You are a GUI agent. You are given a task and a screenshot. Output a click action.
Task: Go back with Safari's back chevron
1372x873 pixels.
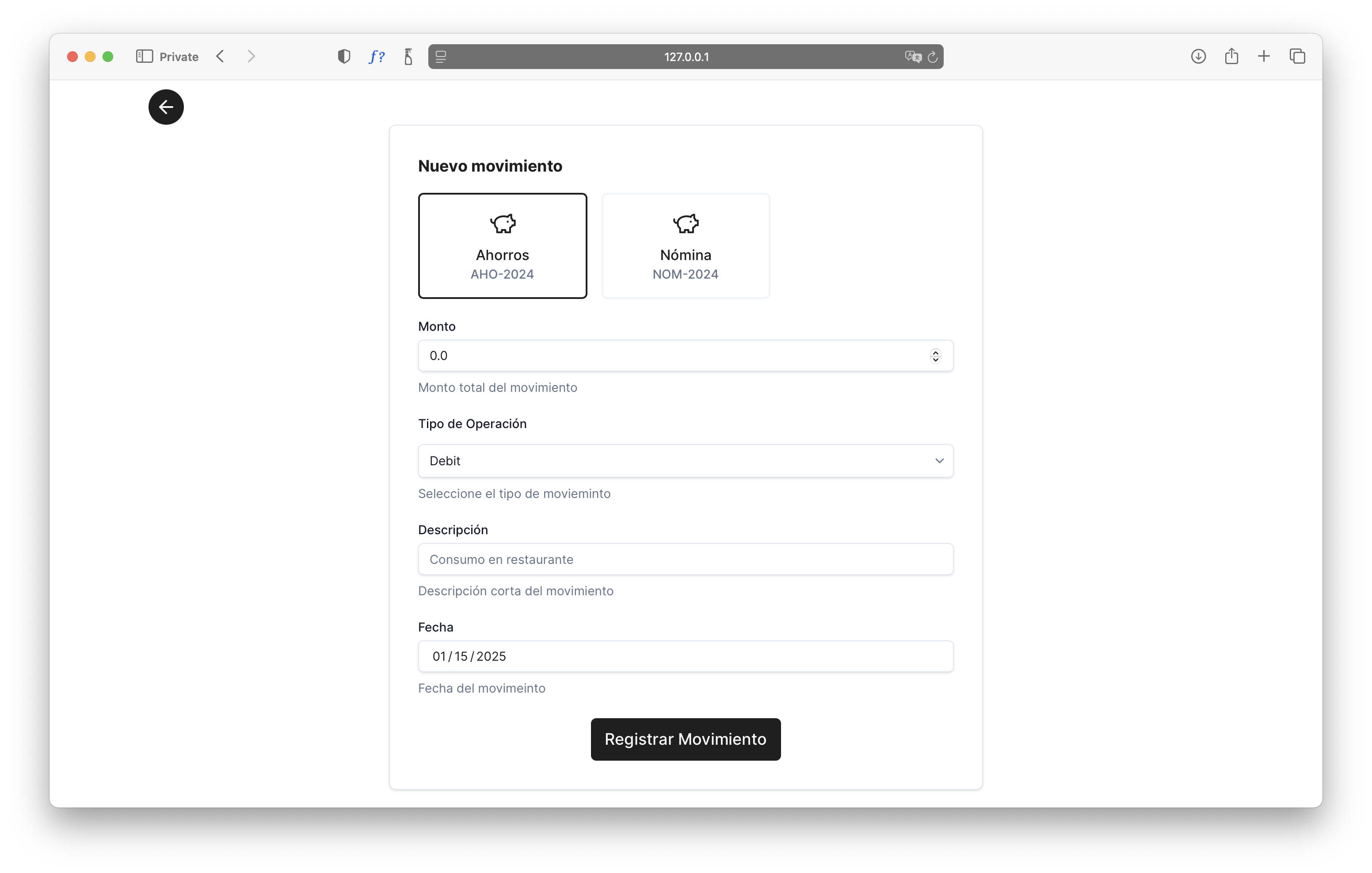click(x=221, y=57)
